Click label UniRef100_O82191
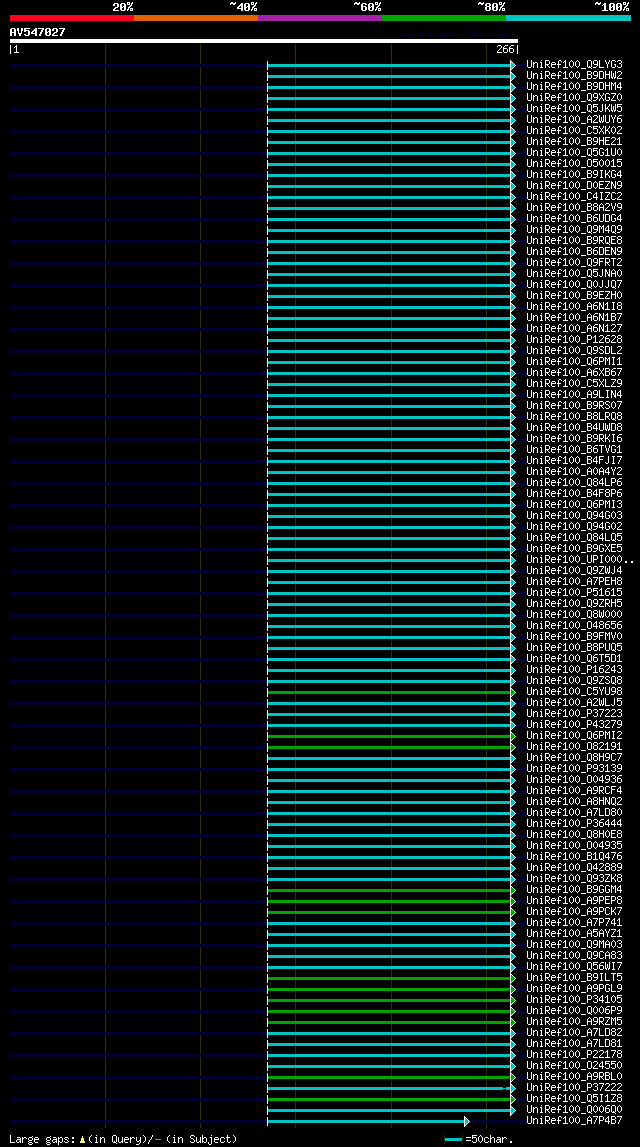640x1147 pixels. tap(574, 747)
